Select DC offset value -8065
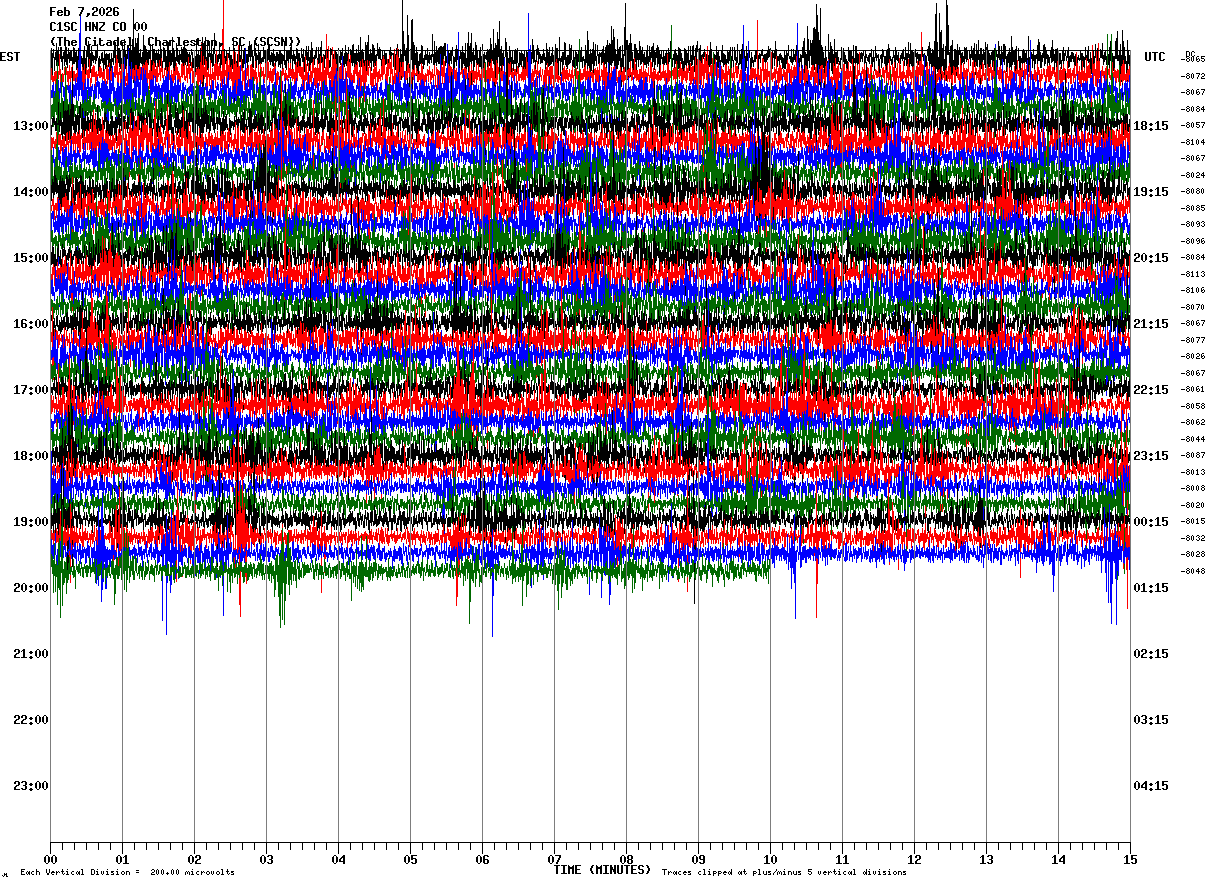This screenshot has height=886, width=1210. click(1193, 60)
